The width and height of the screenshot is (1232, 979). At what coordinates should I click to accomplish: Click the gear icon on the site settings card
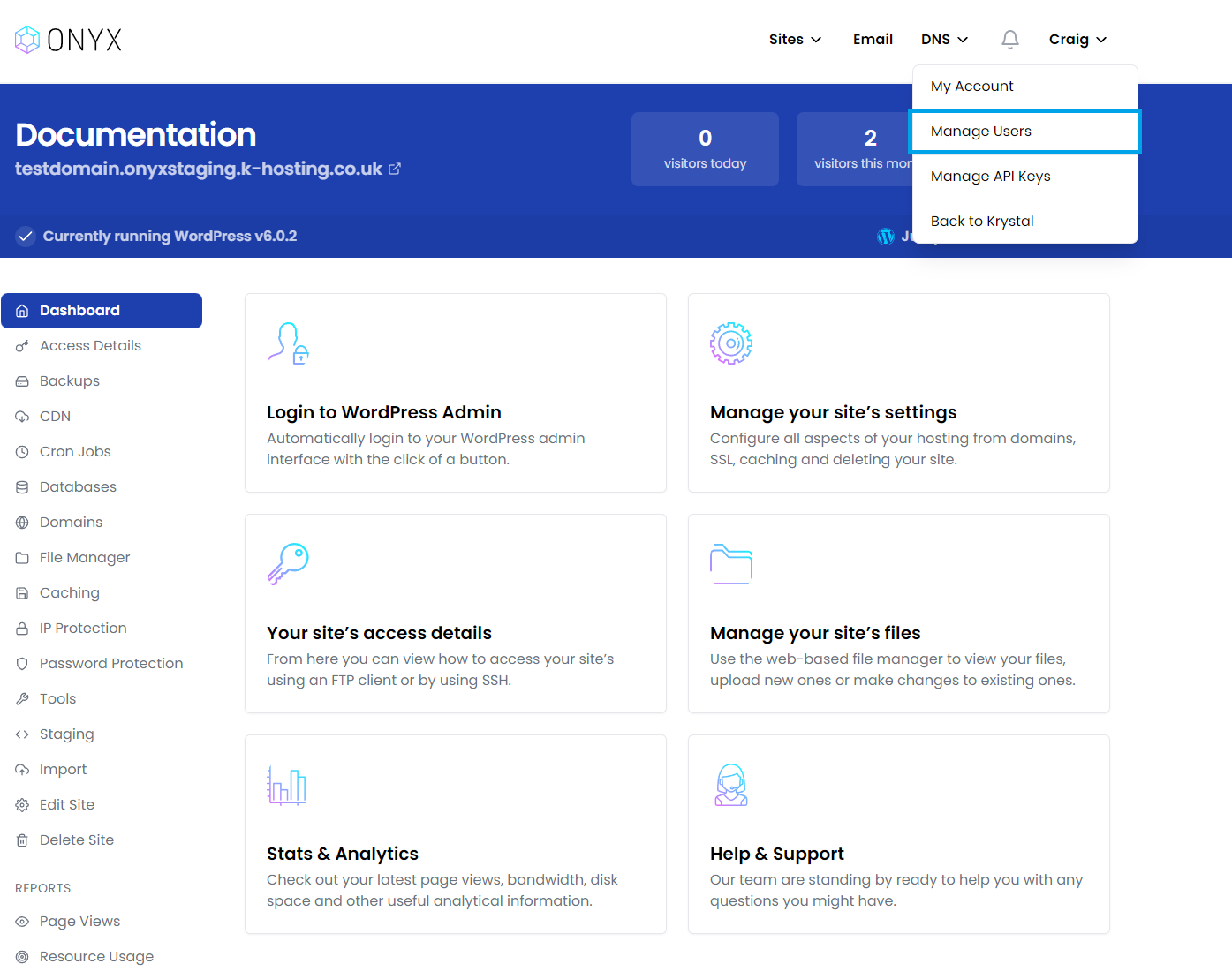[x=731, y=343]
